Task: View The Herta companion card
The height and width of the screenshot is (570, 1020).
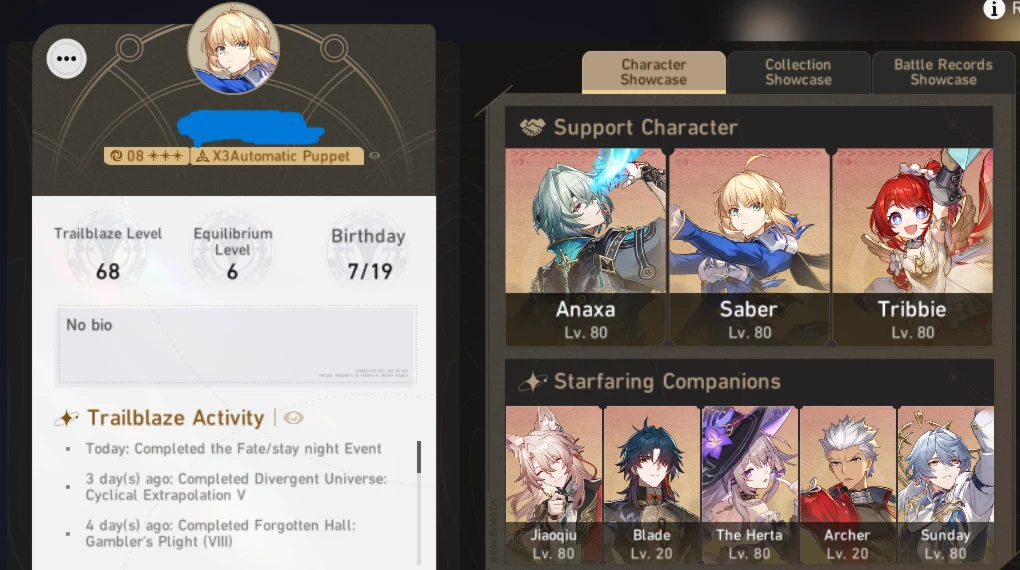Action: pyautogui.click(x=749, y=485)
